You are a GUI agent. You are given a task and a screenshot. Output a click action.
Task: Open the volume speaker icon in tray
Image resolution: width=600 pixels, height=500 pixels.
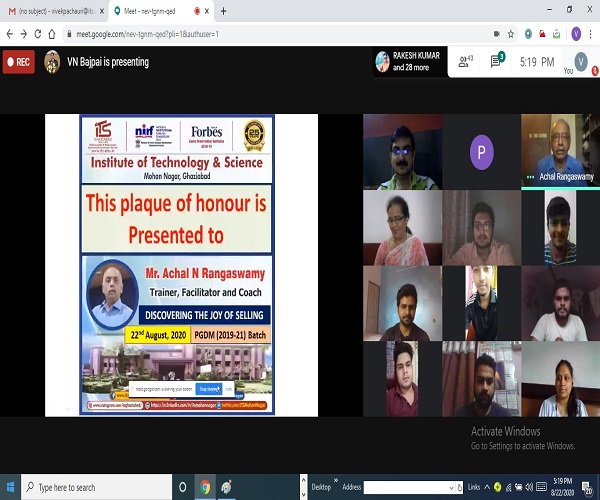[x=529, y=487]
